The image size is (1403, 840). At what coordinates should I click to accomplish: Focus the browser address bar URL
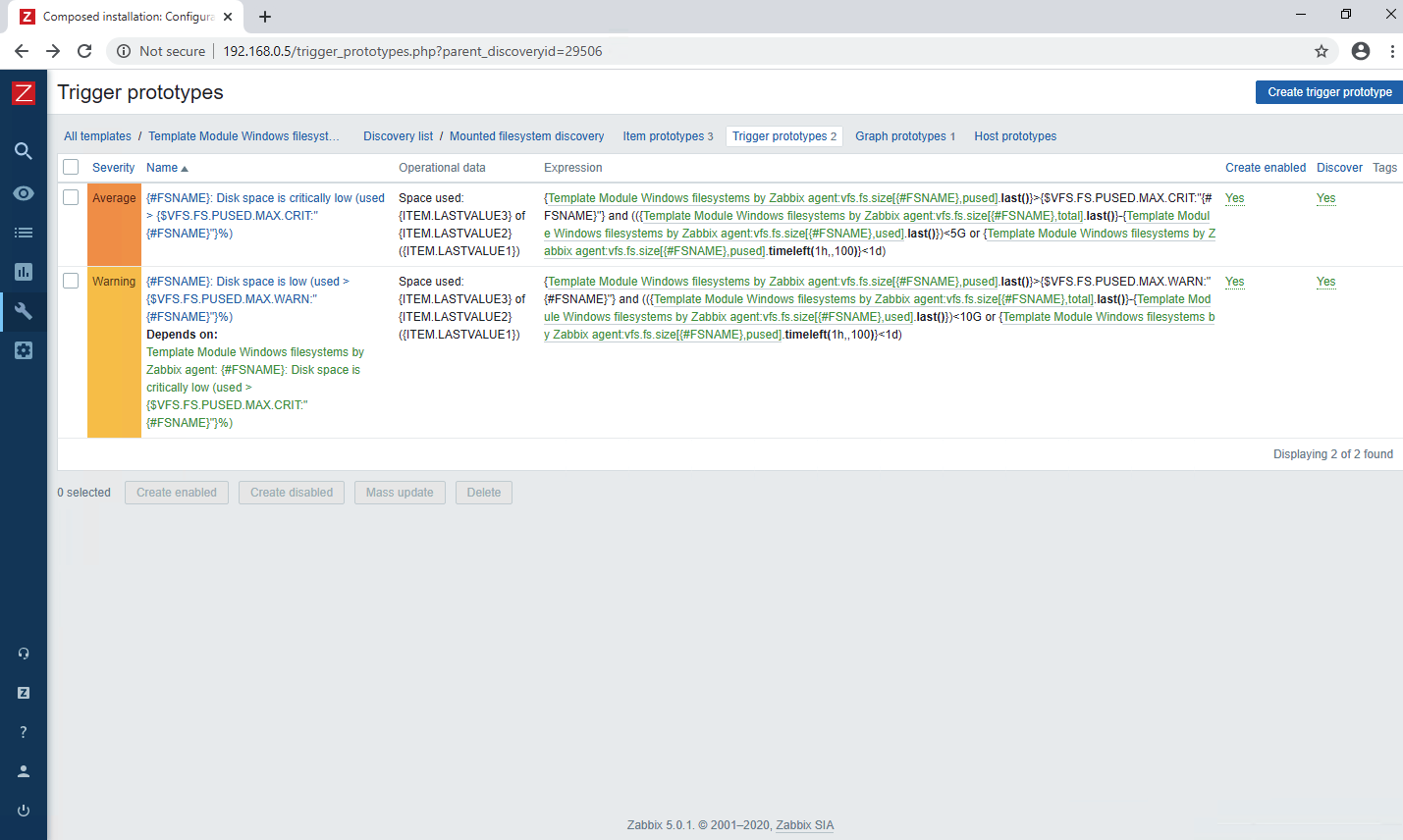[412, 51]
